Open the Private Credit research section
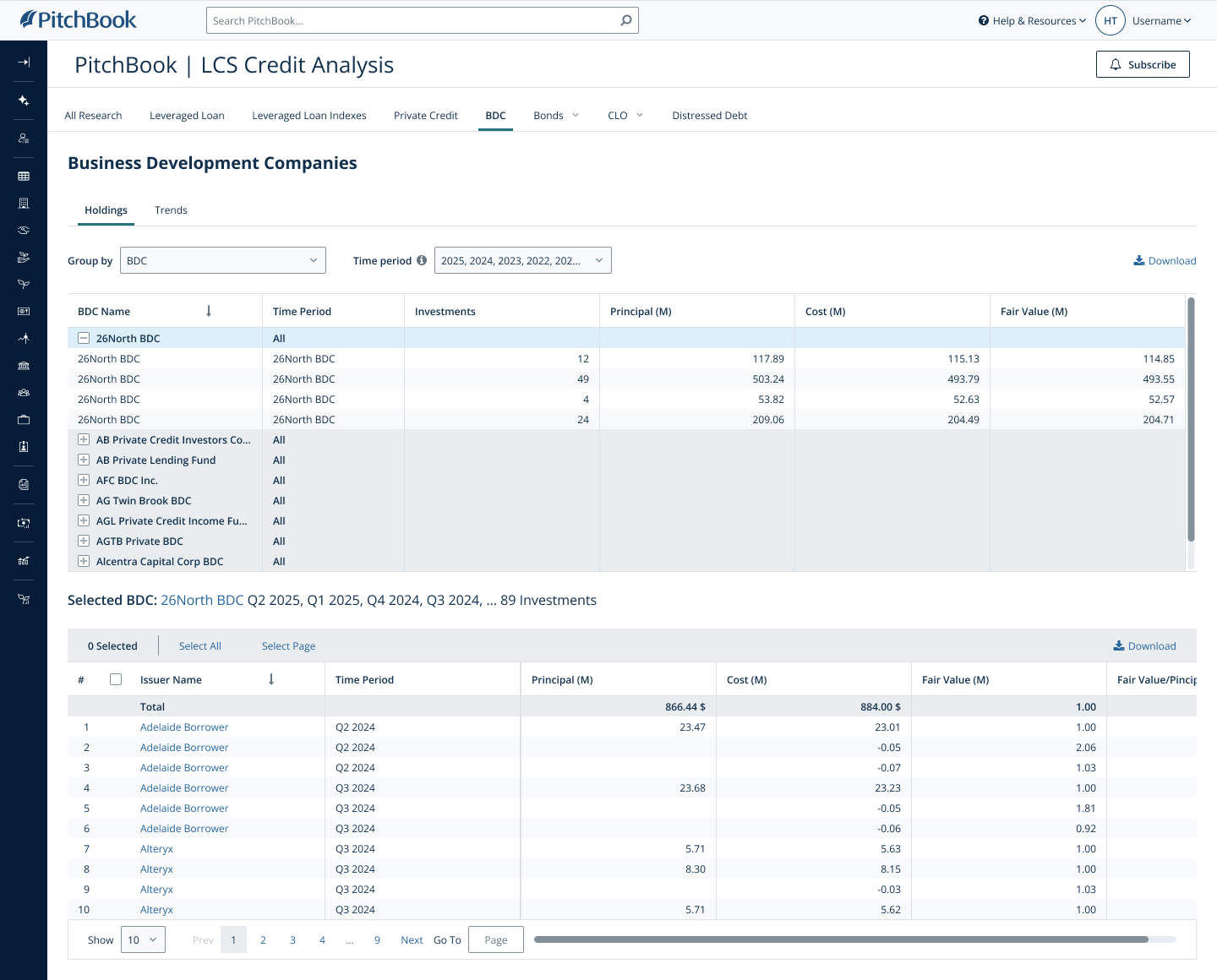 [x=425, y=115]
